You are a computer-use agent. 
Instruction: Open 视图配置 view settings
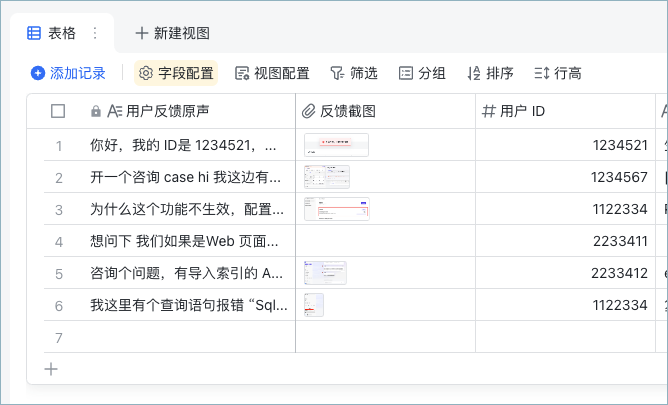tap(272, 73)
